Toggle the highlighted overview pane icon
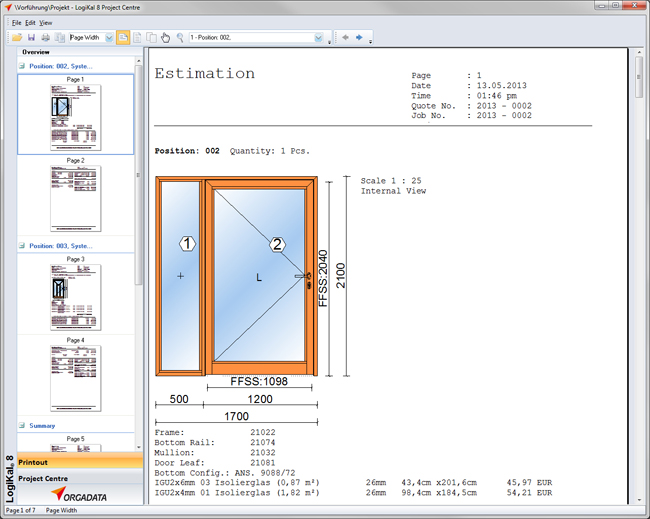Screen dimensions: 650x519 click(x=123, y=38)
